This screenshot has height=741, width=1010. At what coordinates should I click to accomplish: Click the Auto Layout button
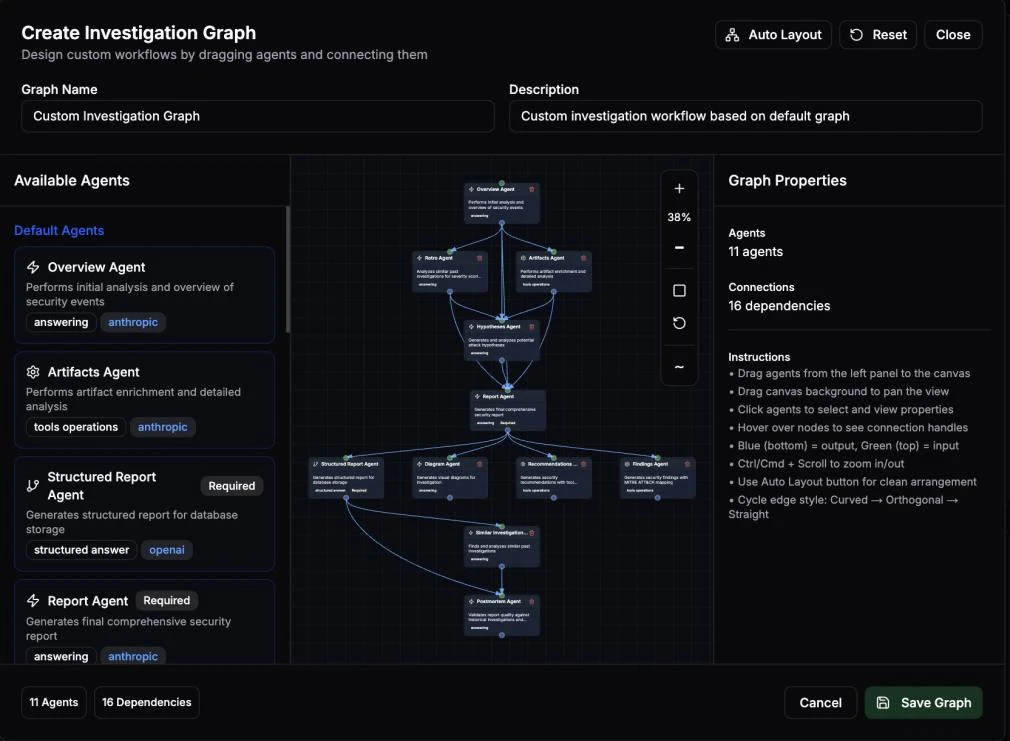(773, 35)
